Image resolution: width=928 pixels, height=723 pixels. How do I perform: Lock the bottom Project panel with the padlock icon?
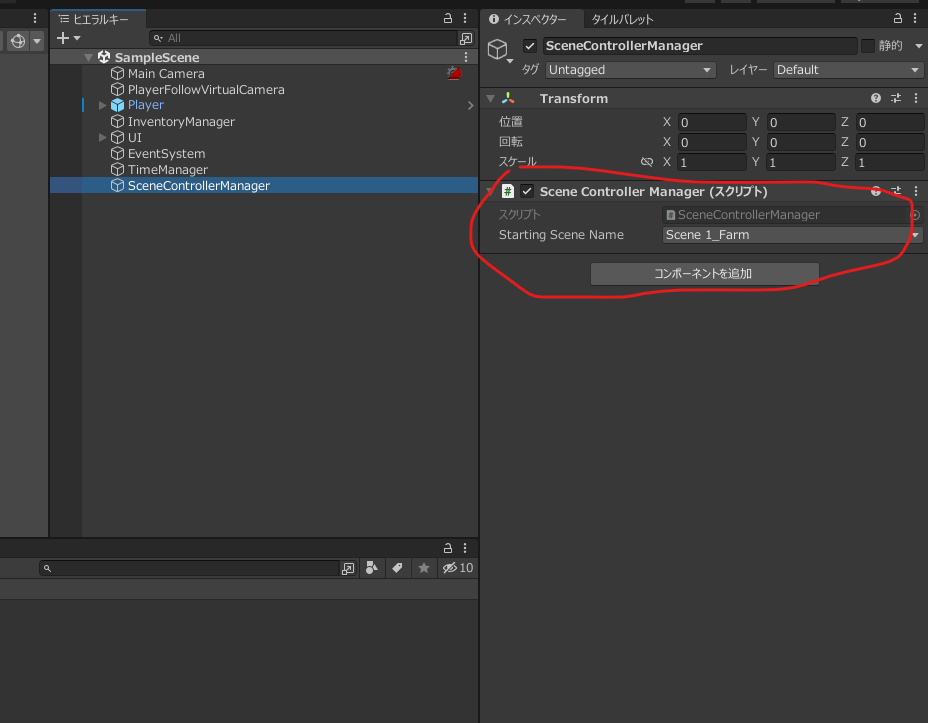click(x=448, y=548)
